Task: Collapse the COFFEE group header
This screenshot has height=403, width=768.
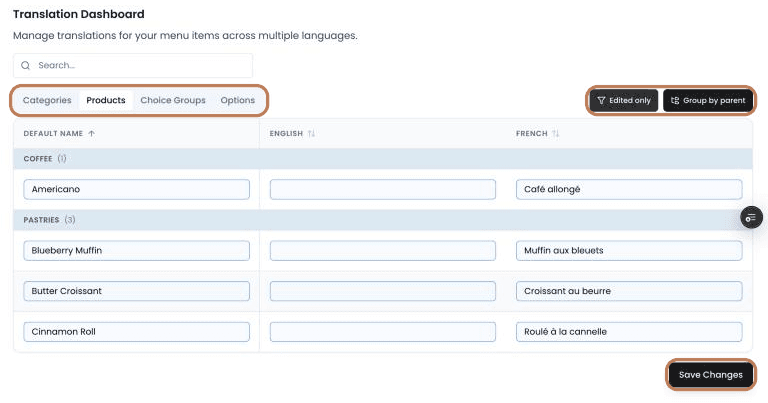Action: [383, 159]
